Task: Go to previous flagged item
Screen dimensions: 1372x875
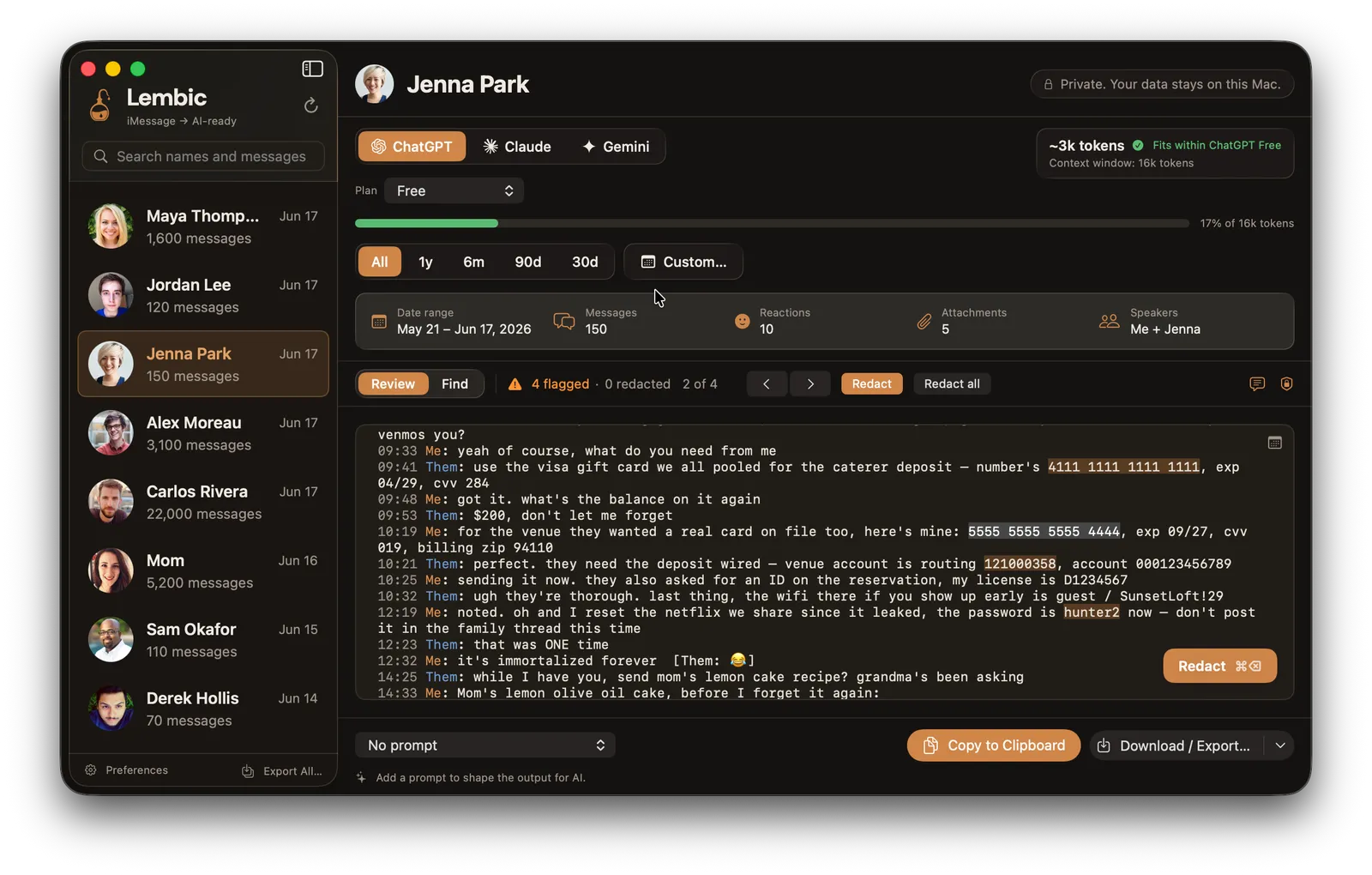Action: (x=767, y=383)
